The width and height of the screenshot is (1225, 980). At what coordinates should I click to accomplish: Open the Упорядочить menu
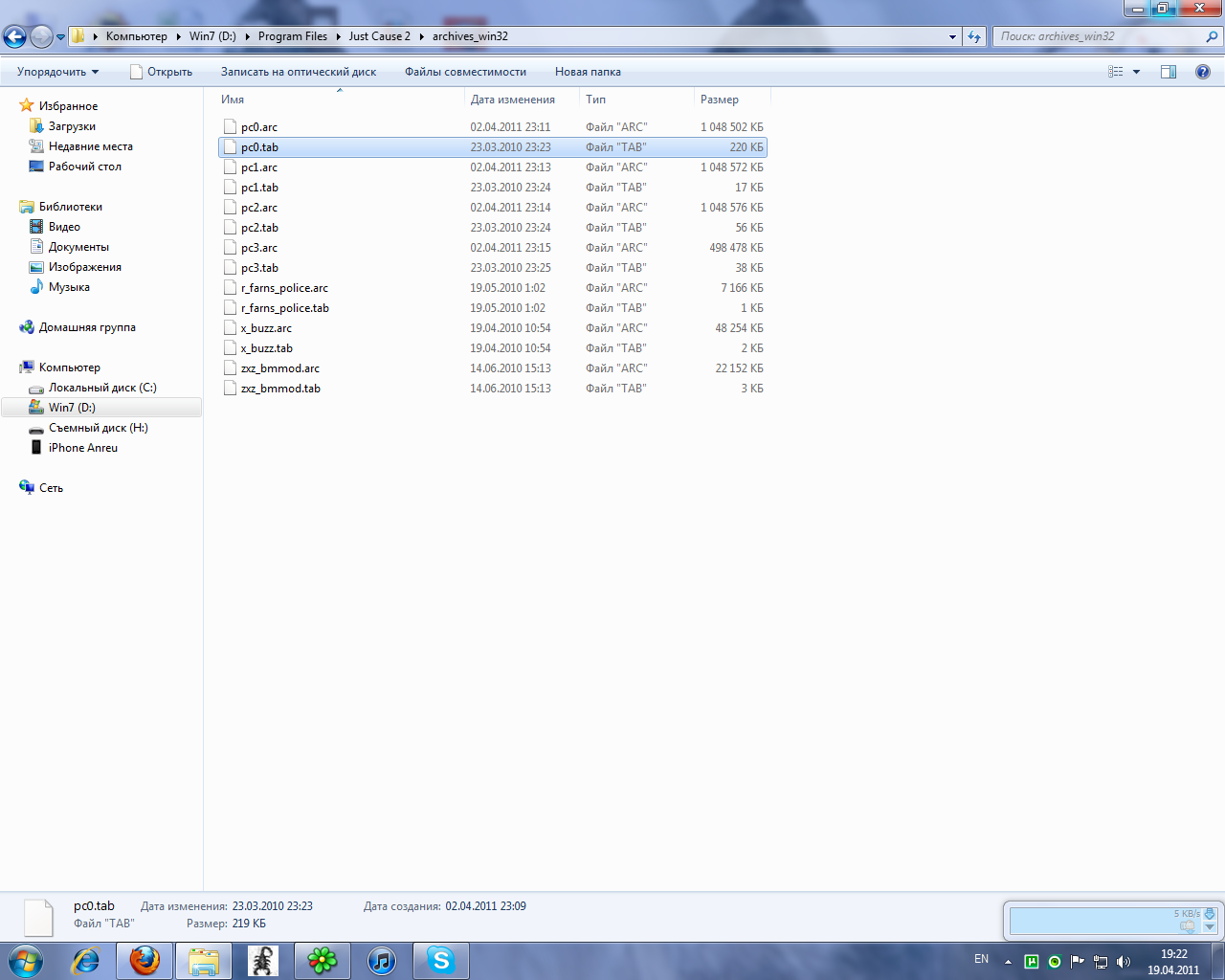tap(58, 72)
